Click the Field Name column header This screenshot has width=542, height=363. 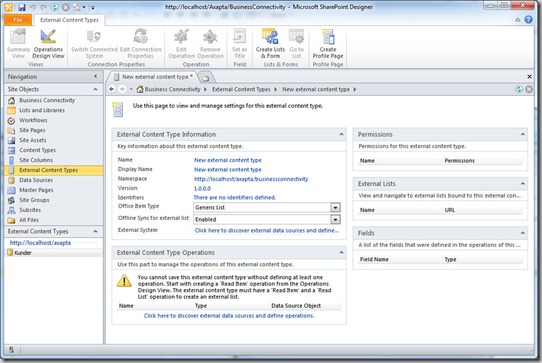pyautogui.click(x=374, y=259)
